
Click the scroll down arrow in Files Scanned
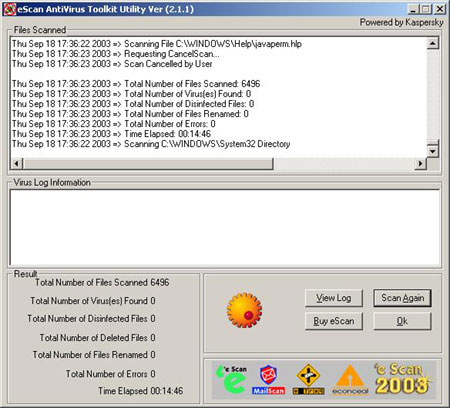[x=433, y=151]
